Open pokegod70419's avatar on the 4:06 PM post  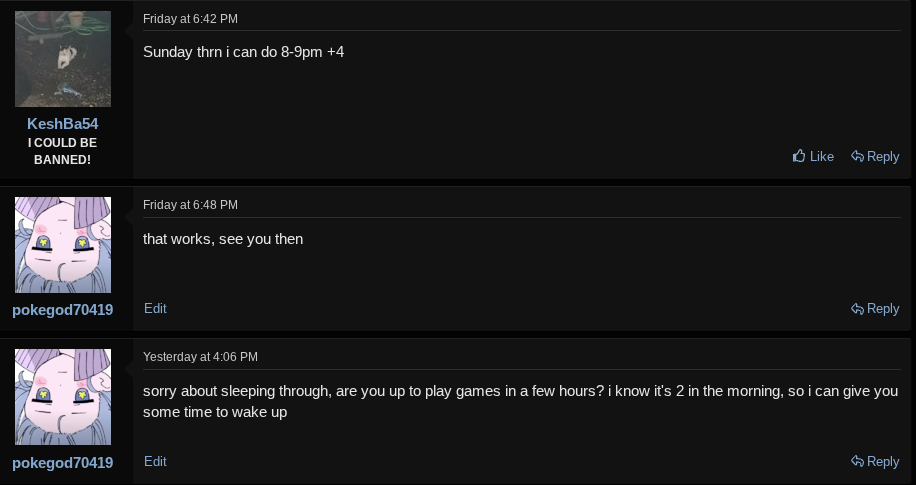(x=63, y=397)
